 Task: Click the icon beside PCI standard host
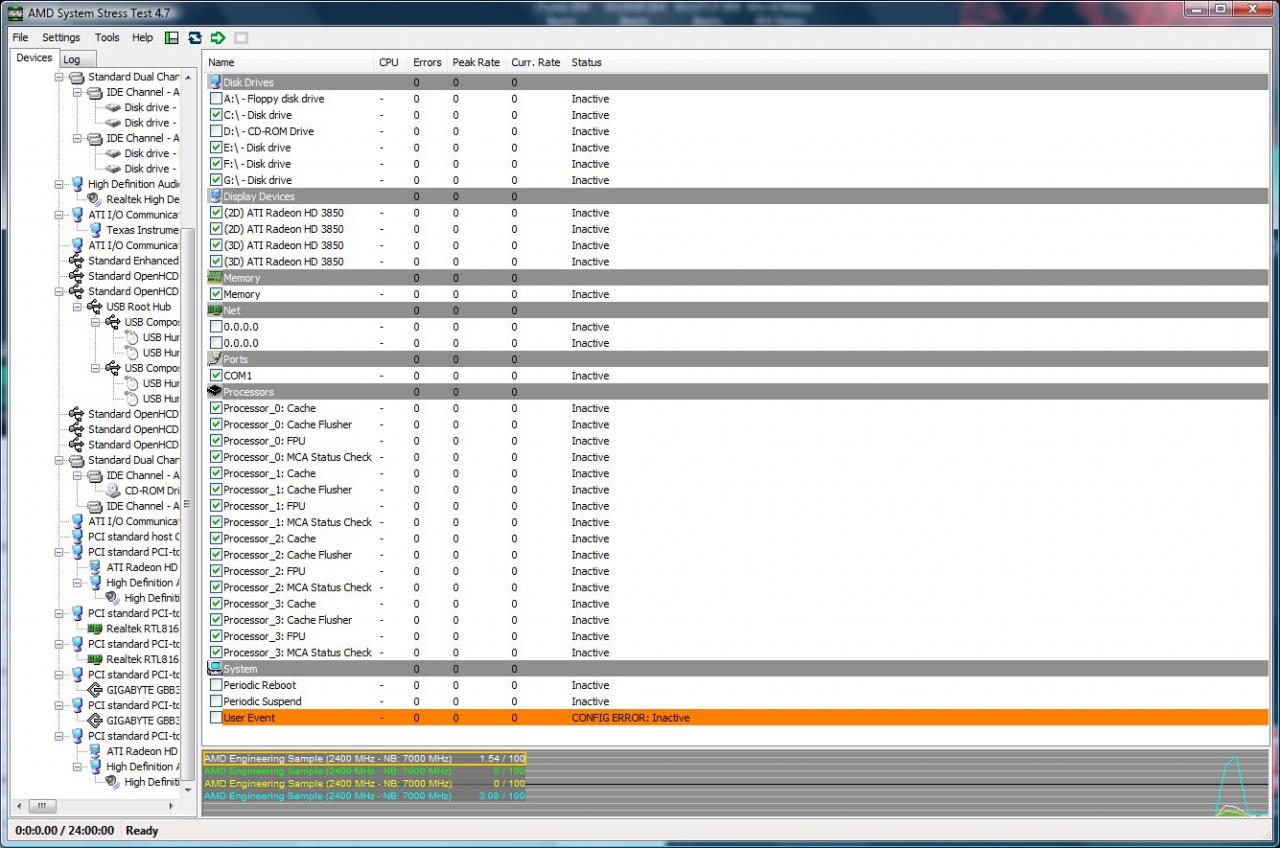[77, 537]
